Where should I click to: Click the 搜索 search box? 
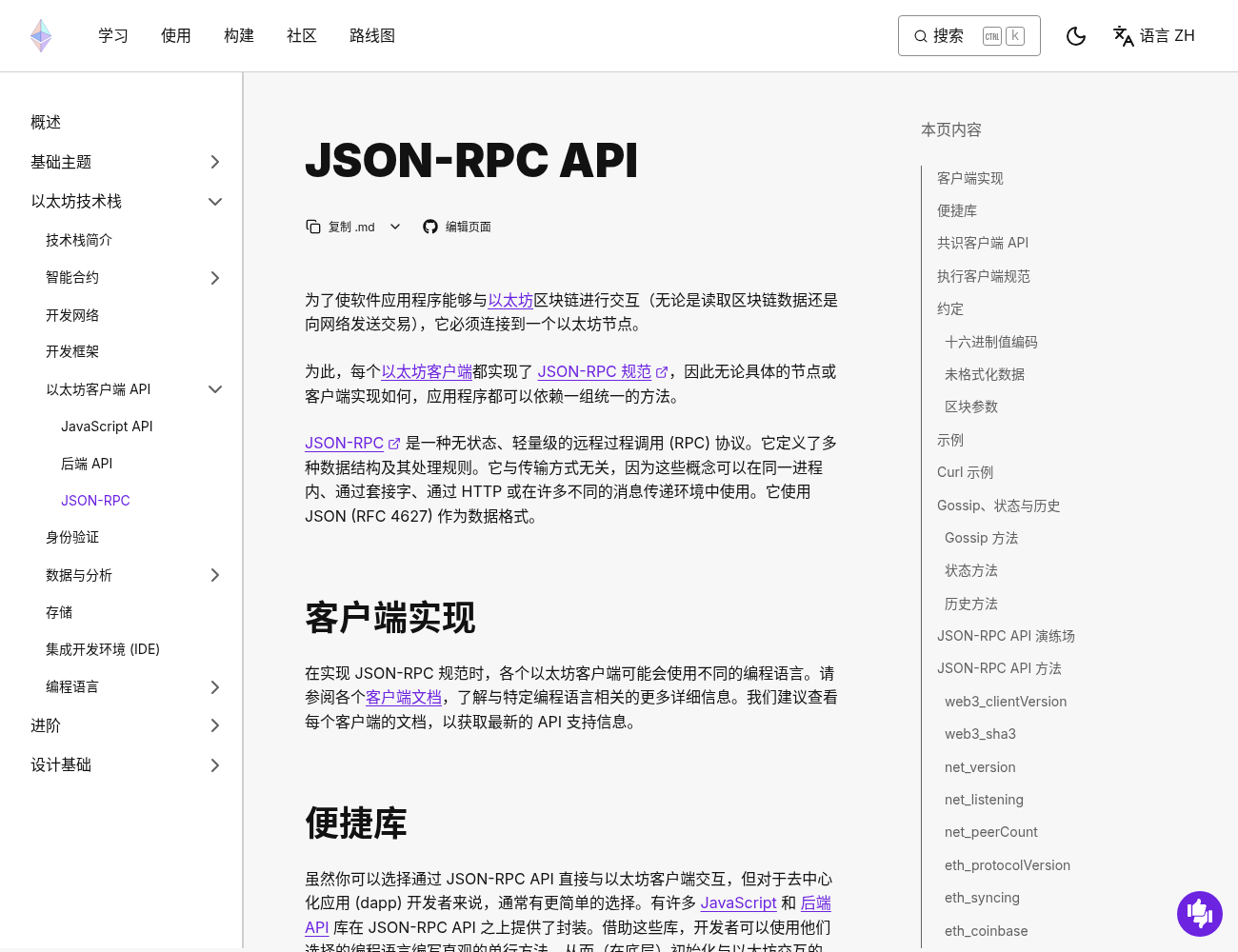tap(968, 36)
